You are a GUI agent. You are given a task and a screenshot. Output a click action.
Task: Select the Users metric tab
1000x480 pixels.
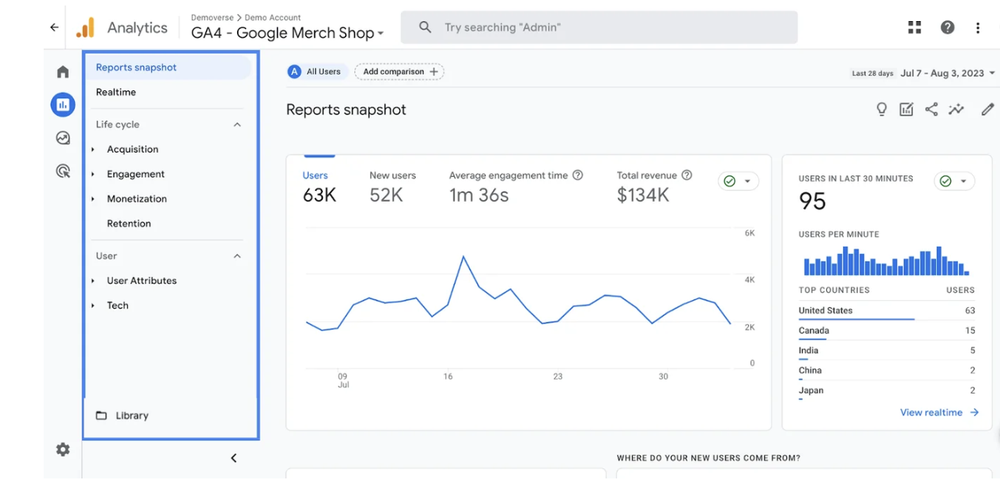point(319,187)
